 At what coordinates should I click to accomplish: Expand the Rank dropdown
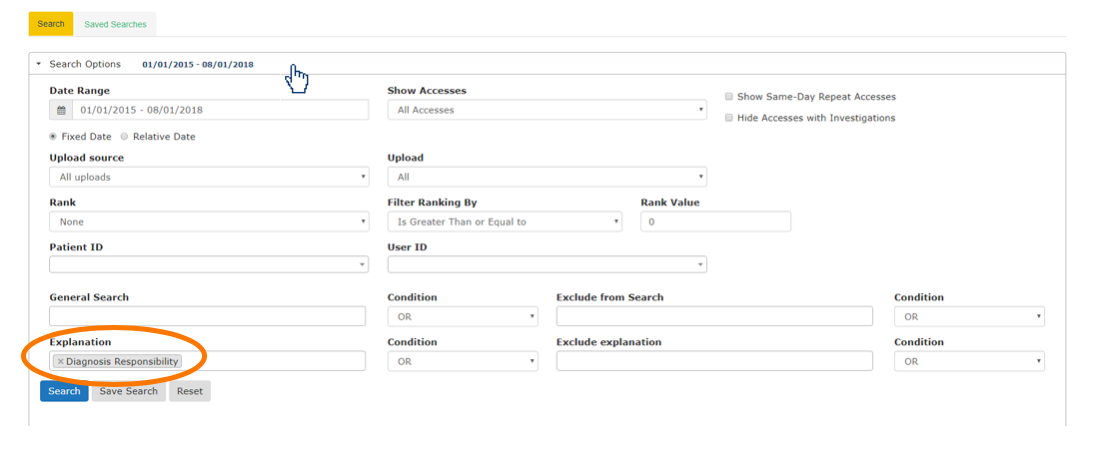[x=208, y=222]
